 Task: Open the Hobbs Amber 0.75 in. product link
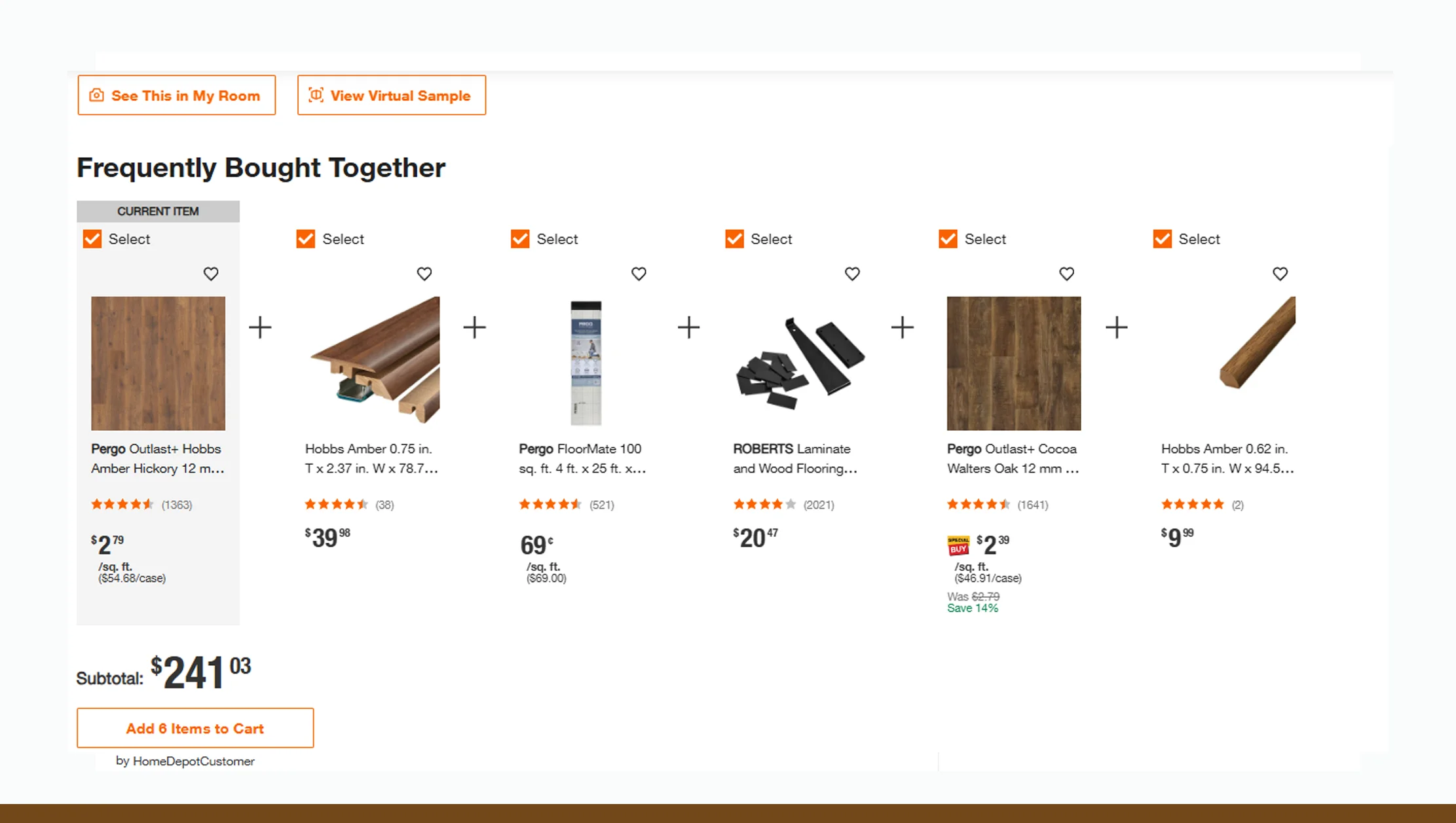point(371,458)
